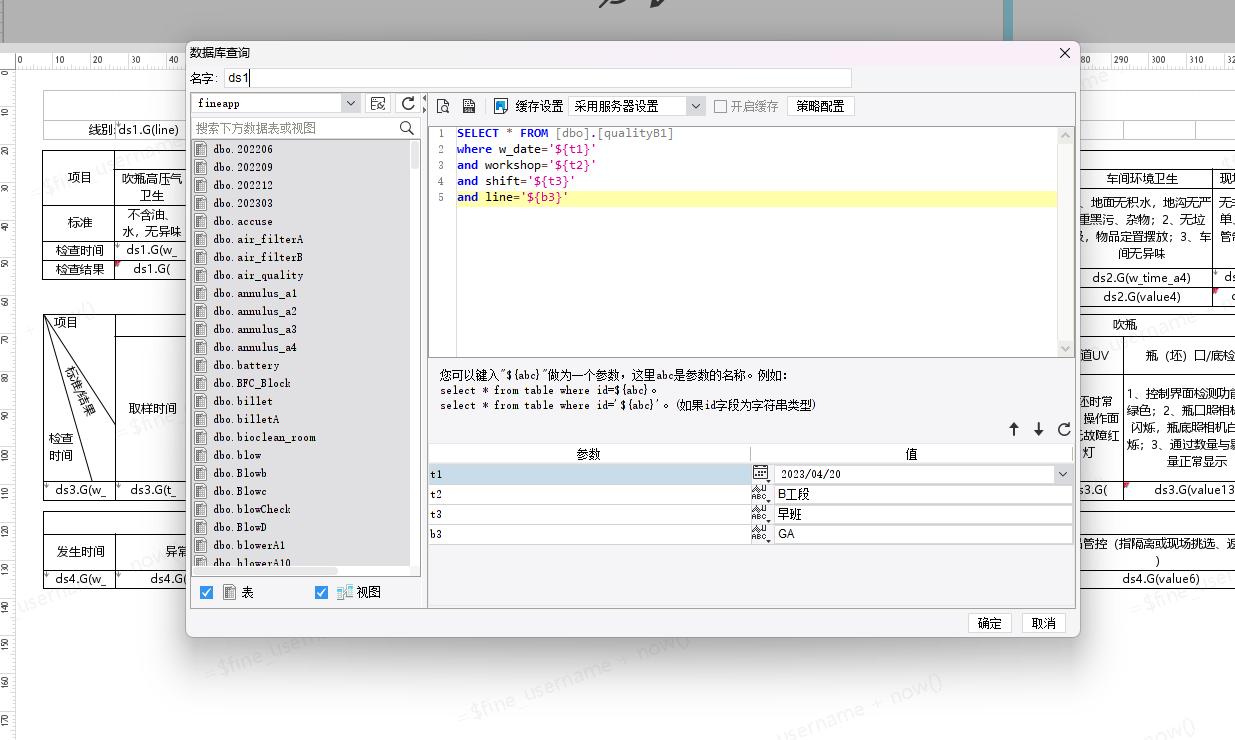Screen dimensions: 1235x740
Task: Click the 策略配置 button
Action: 820,106
